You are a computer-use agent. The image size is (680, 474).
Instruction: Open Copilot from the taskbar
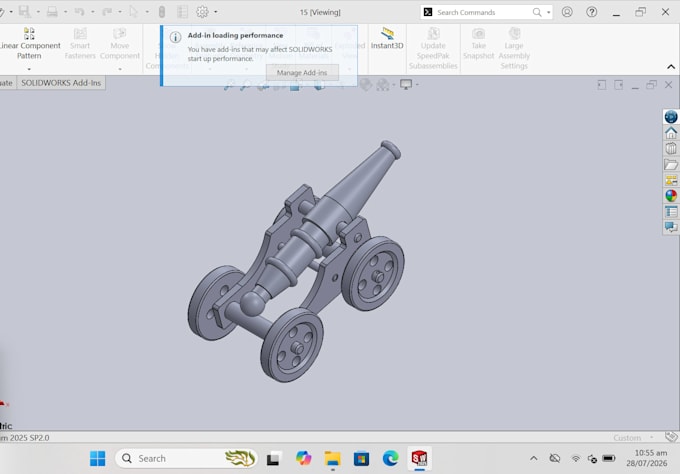pos(303,458)
